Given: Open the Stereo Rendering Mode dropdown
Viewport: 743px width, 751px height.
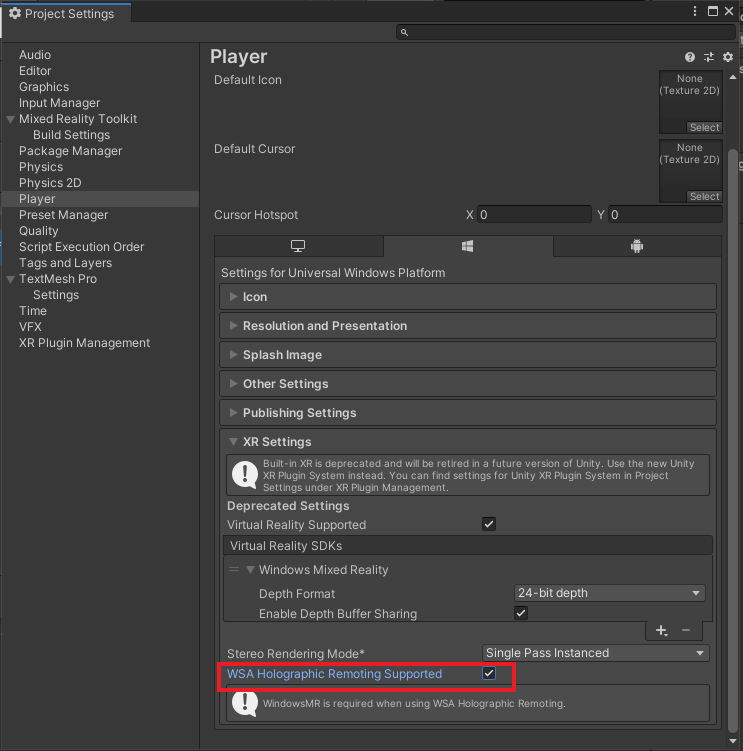Looking at the screenshot, I should point(595,653).
